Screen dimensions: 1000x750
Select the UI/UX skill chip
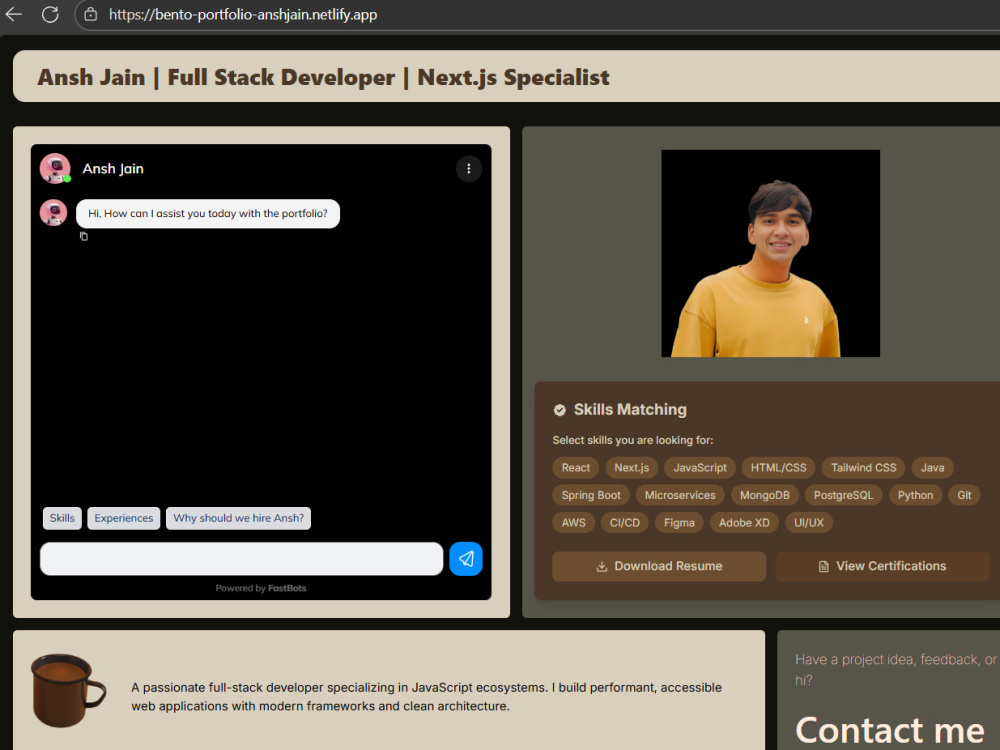point(809,522)
